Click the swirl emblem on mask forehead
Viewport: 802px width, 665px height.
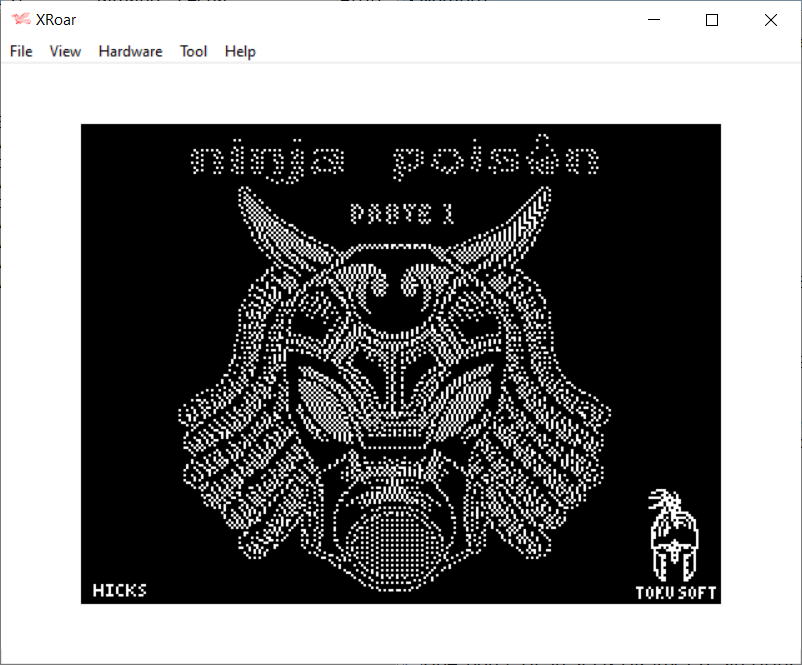(x=398, y=283)
